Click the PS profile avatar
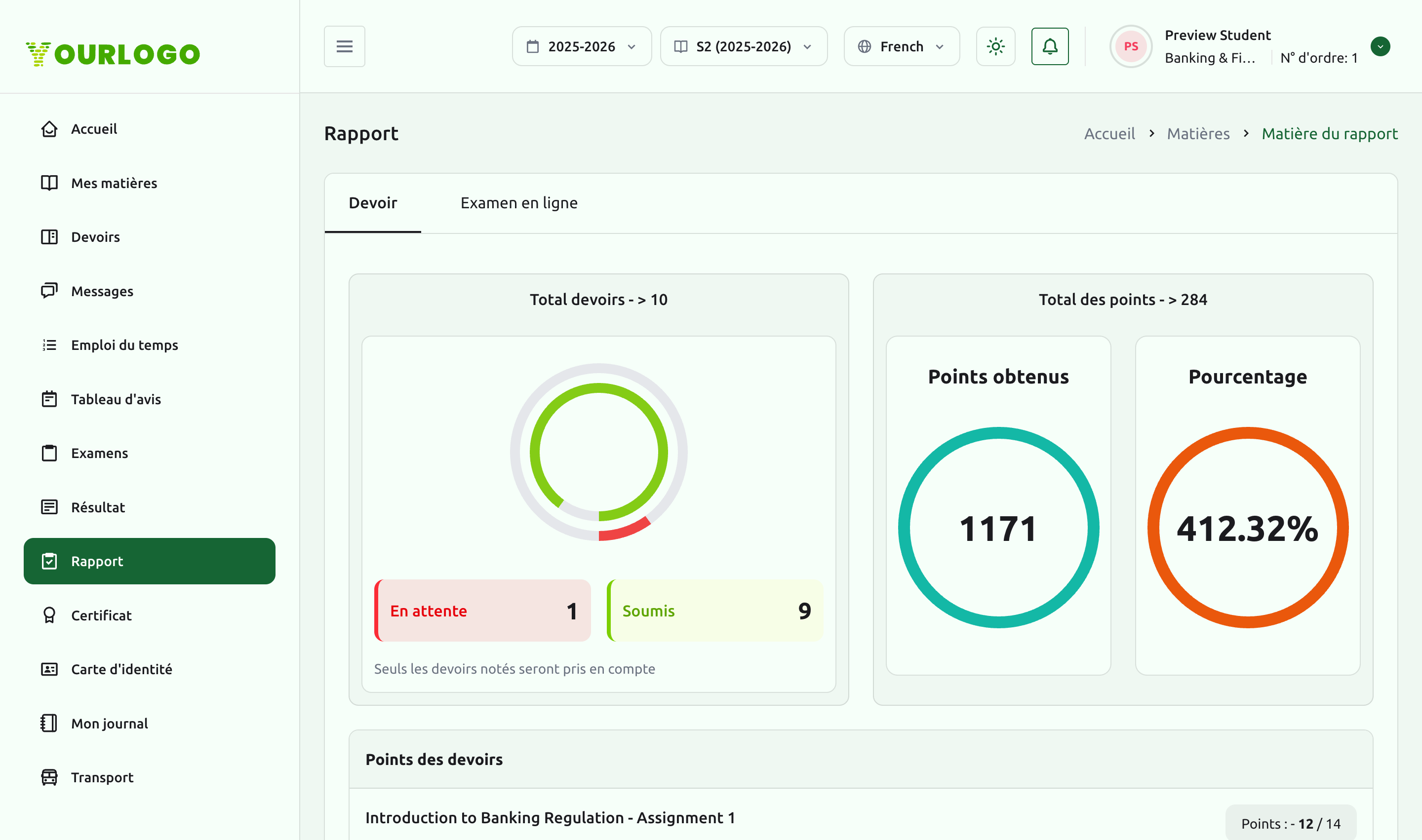This screenshot has height=840, width=1422. 1130,46
